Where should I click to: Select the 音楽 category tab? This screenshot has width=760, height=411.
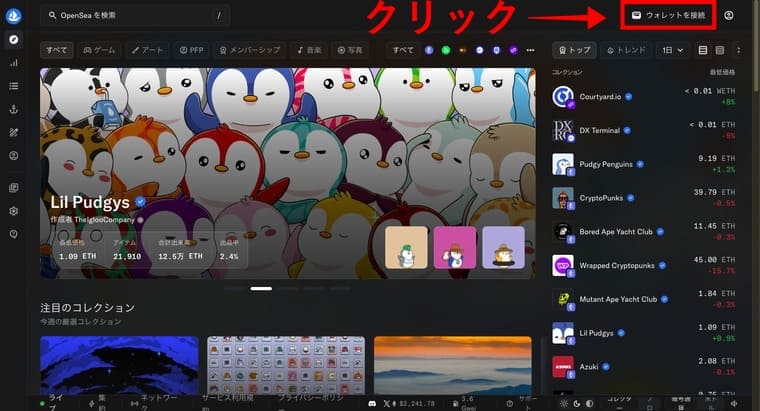point(309,50)
